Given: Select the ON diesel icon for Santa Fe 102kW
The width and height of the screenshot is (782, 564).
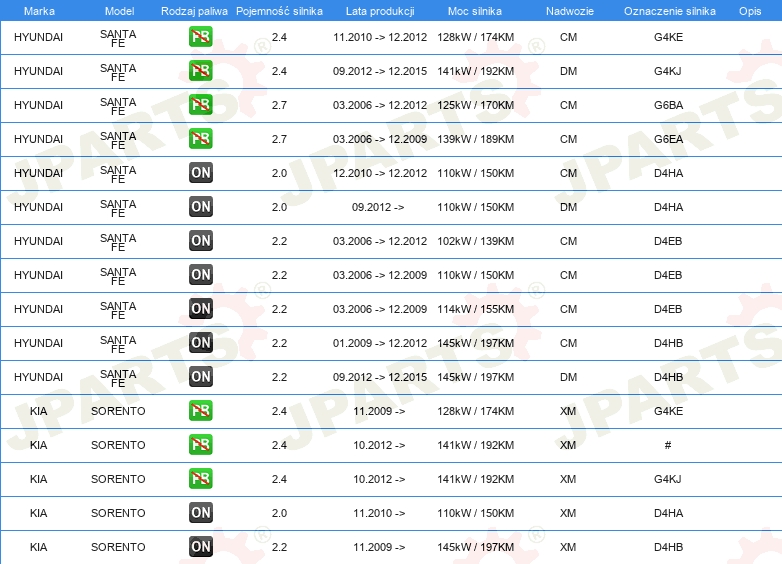Looking at the screenshot, I should coord(201,241).
